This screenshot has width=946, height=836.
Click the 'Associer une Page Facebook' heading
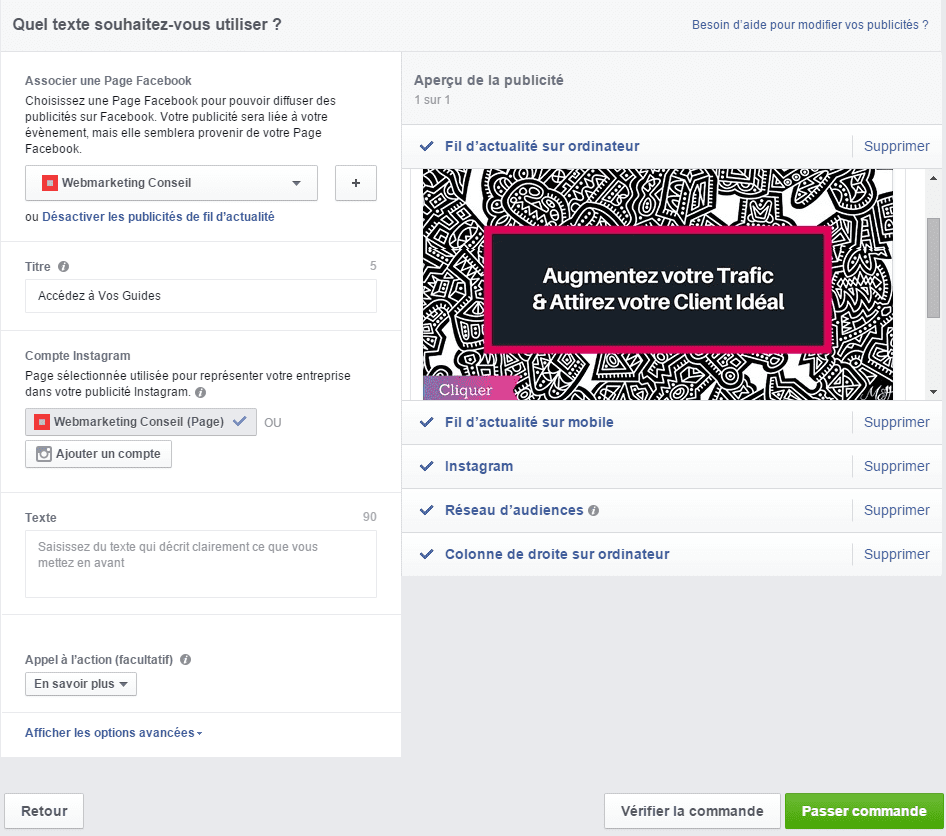(x=108, y=81)
